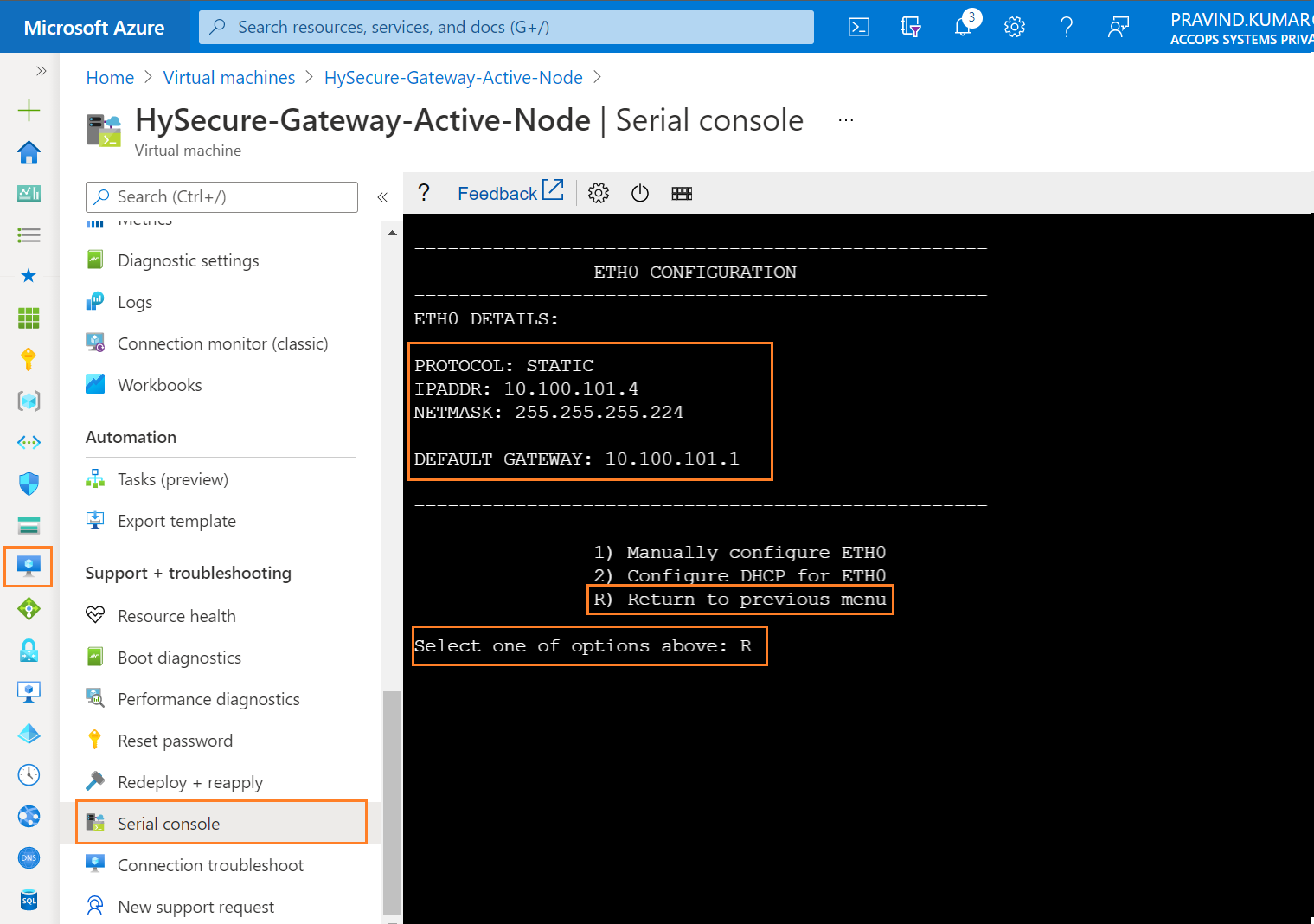Click the 'DEFAULT GATEWAY: 10.100.101.1' line
The width and height of the screenshot is (1314, 924).
coord(577,459)
